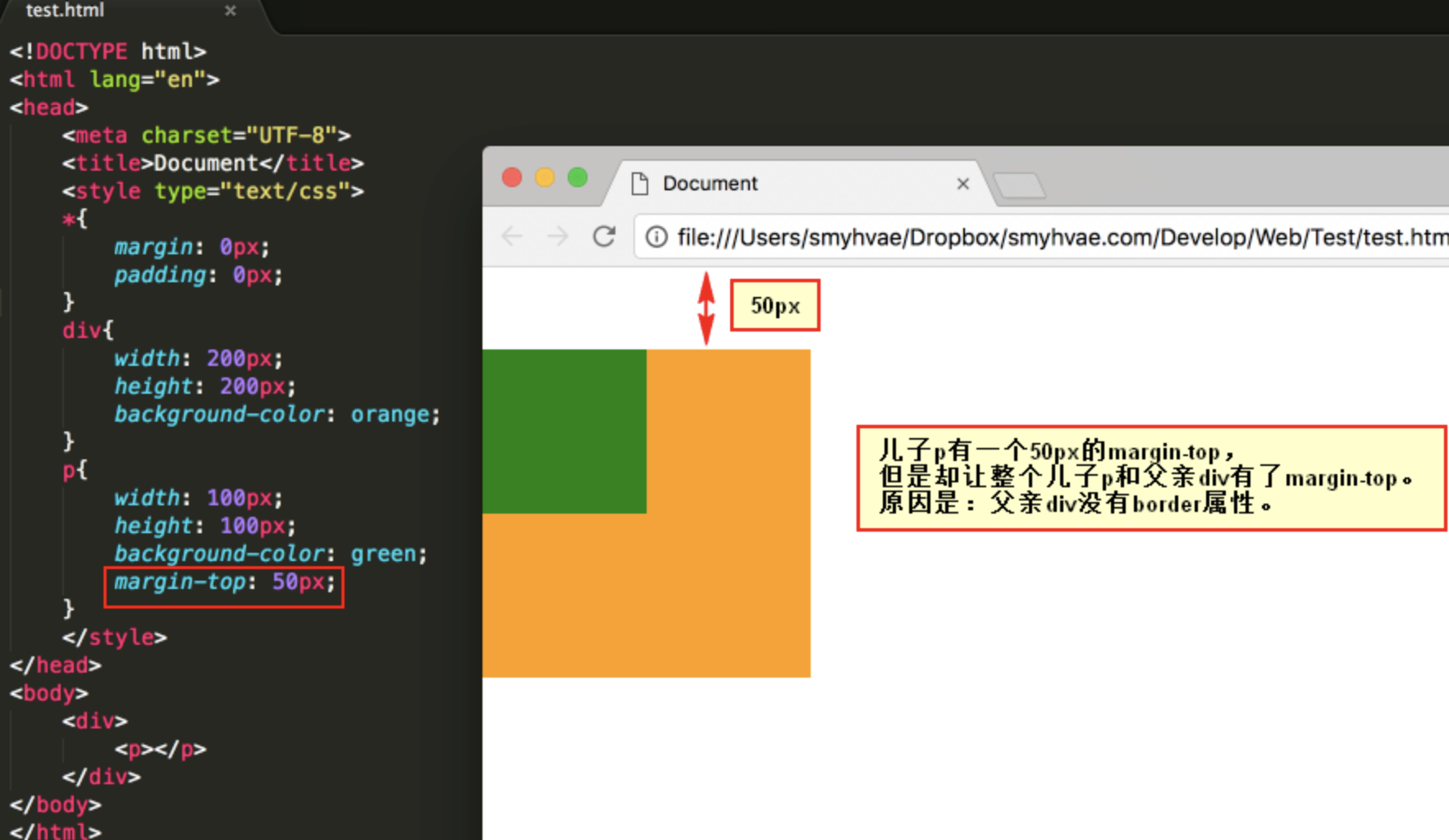Click the orange box's lower area

click(647, 607)
